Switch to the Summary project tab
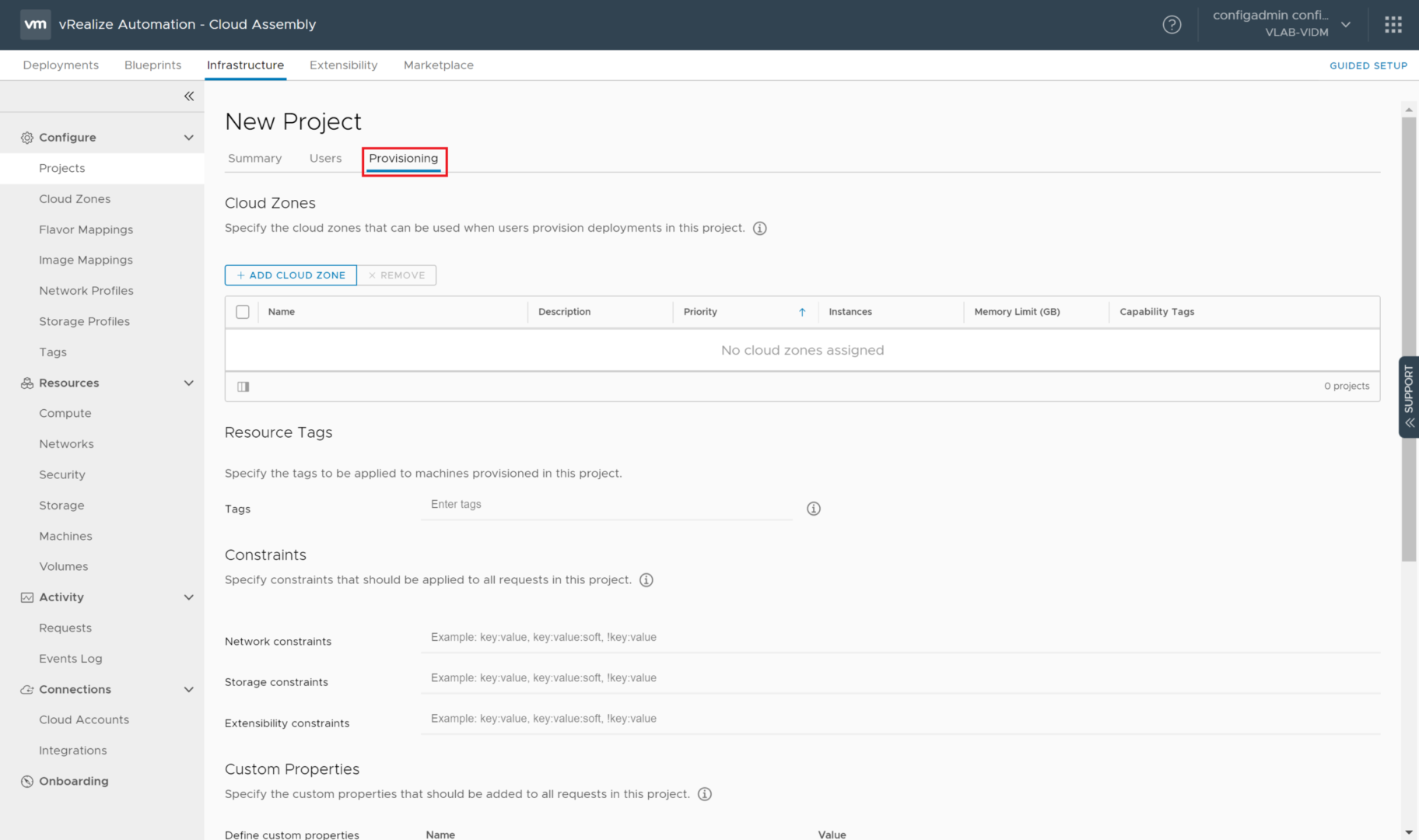1419x840 pixels. (x=254, y=159)
